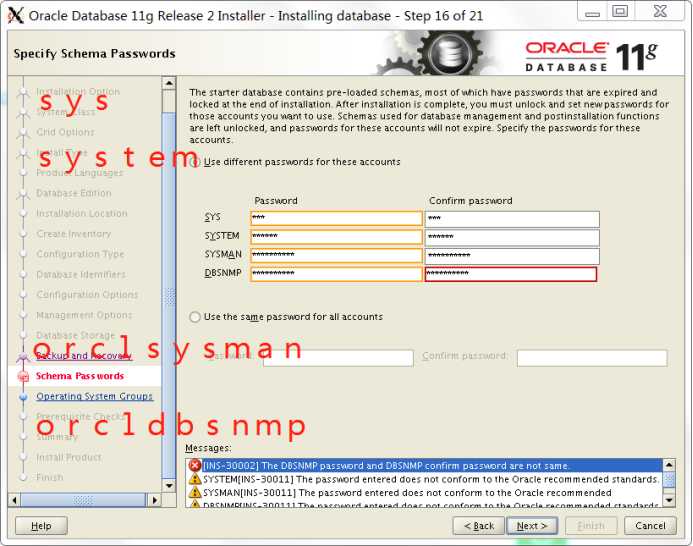Click the Configuration Type step
693x546 pixels.
(x=80, y=254)
